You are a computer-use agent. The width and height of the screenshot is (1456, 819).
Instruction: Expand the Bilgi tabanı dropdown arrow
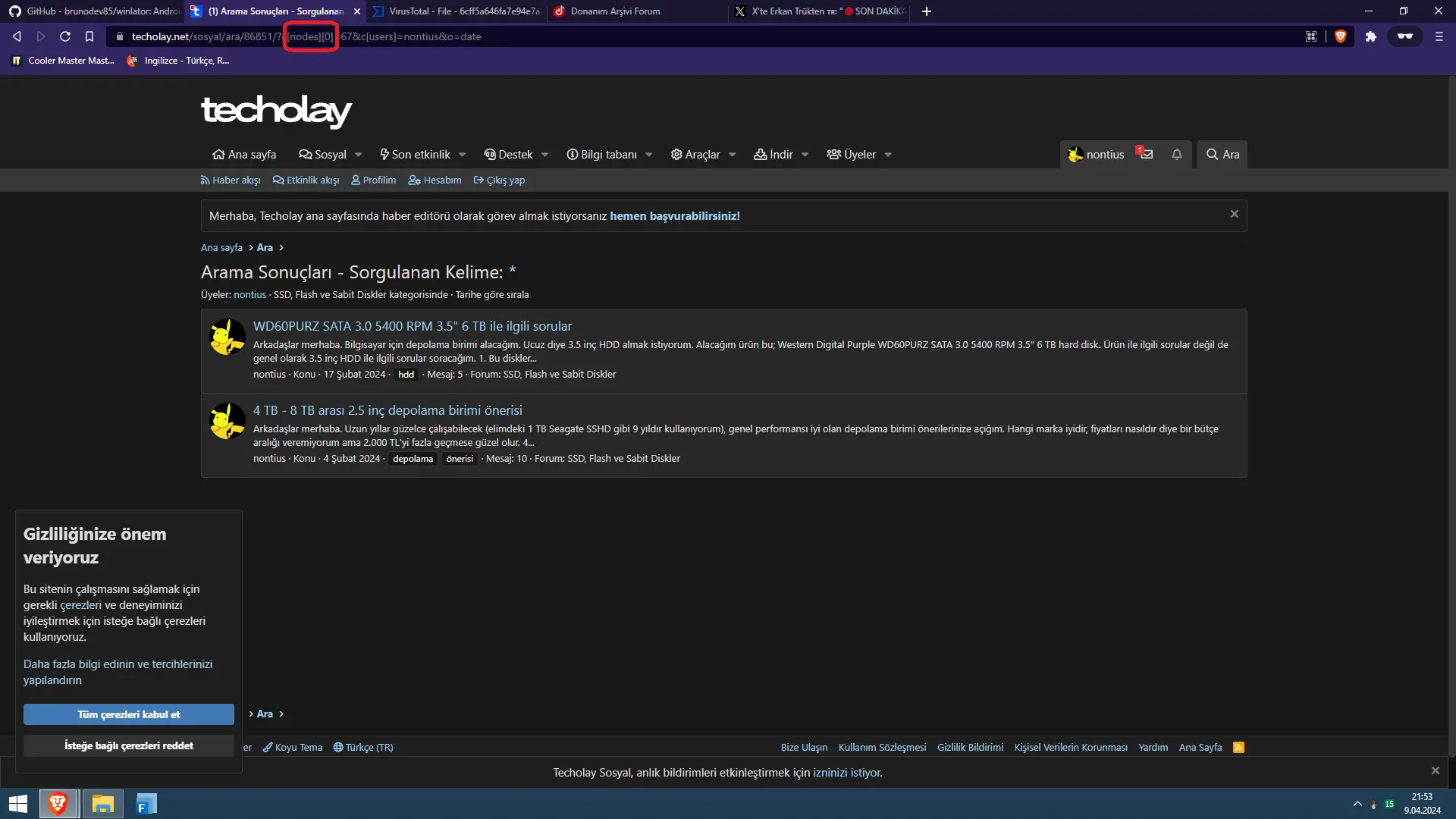pos(649,155)
